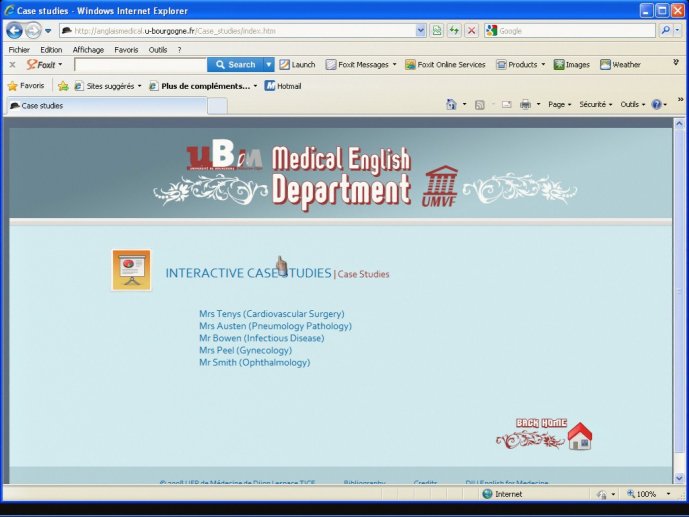The width and height of the screenshot is (689, 517).
Task: Click the presentation board case studies icon
Action: (x=131, y=270)
